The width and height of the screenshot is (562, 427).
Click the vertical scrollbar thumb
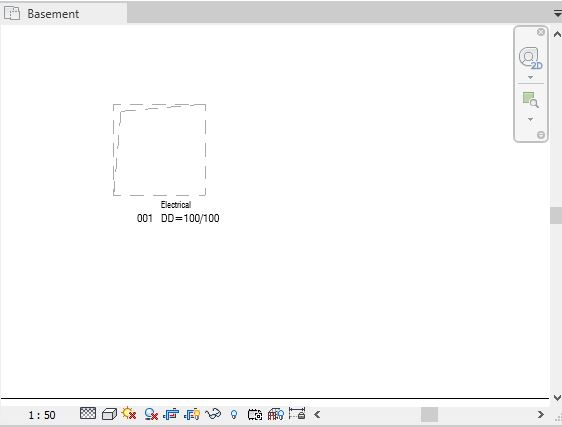click(x=556, y=215)
